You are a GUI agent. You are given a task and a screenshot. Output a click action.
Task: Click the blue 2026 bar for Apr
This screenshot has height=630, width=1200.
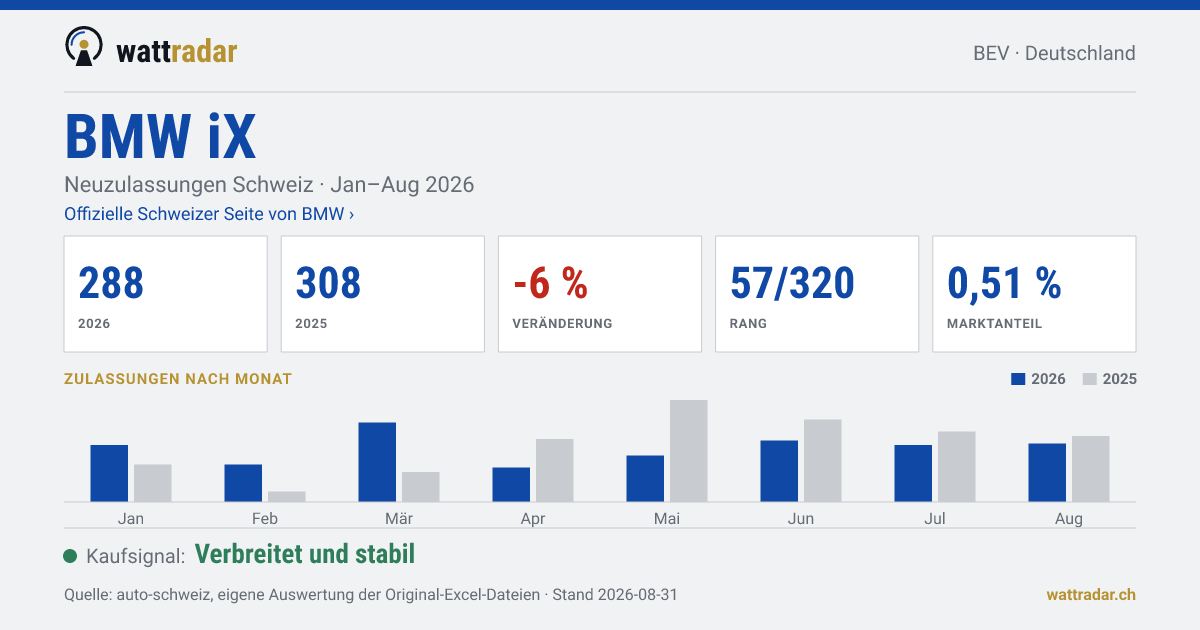pos(511,484)
